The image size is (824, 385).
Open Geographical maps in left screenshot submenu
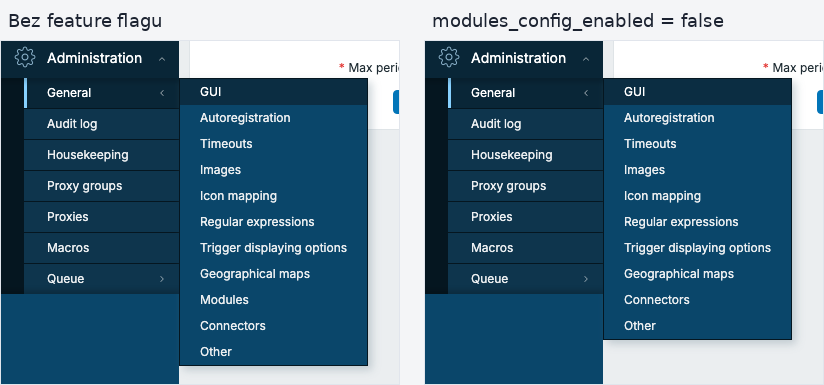(x=273, y=274)
